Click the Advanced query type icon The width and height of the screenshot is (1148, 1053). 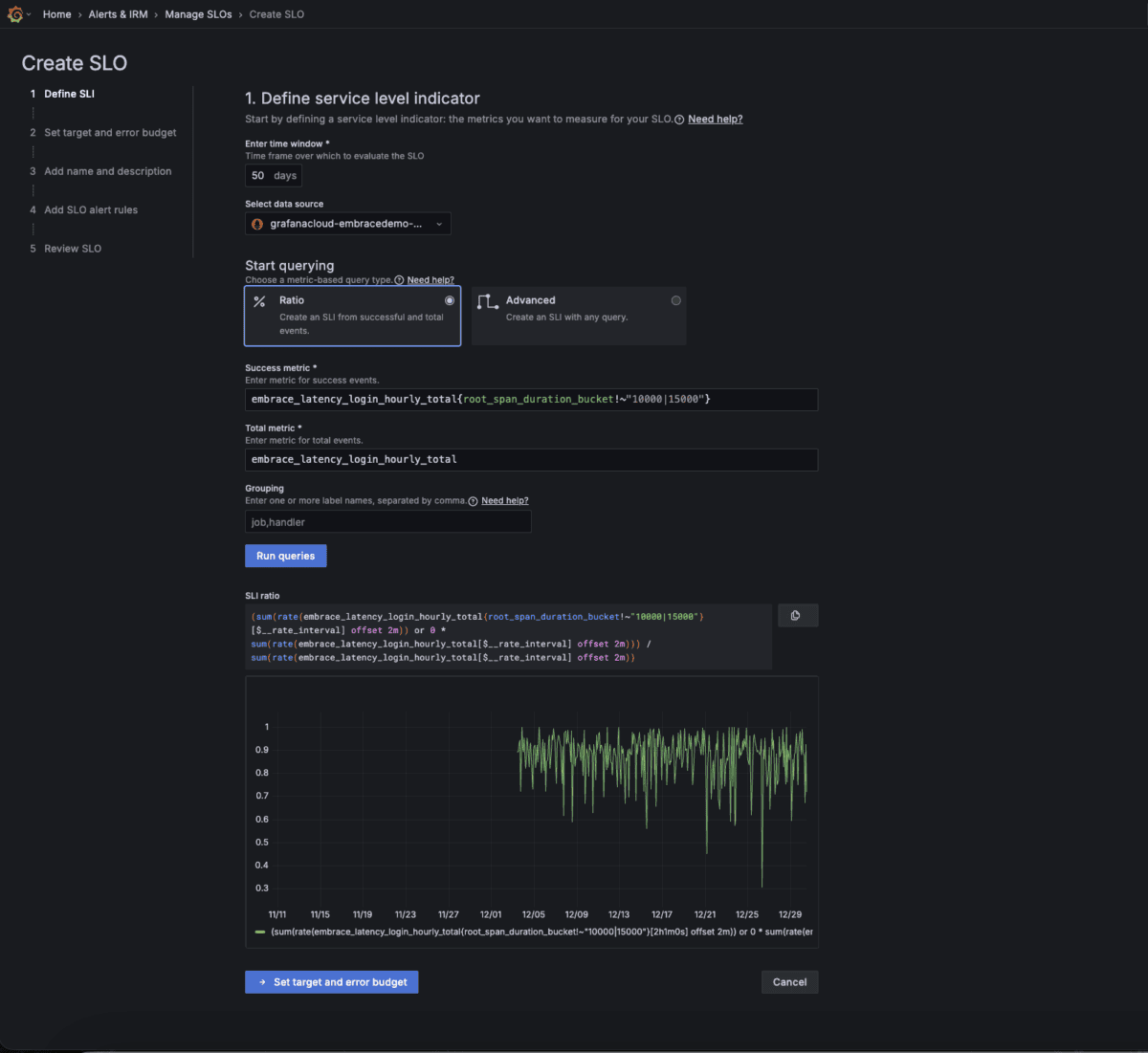pos(488,301)
